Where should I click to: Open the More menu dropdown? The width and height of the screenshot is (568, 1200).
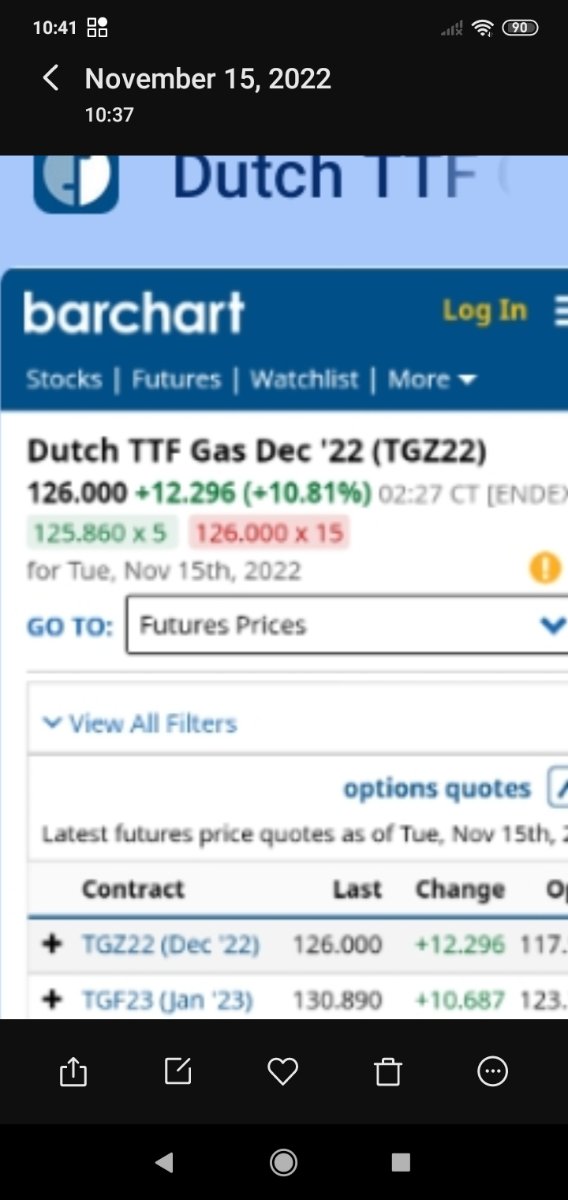(432, 379)
